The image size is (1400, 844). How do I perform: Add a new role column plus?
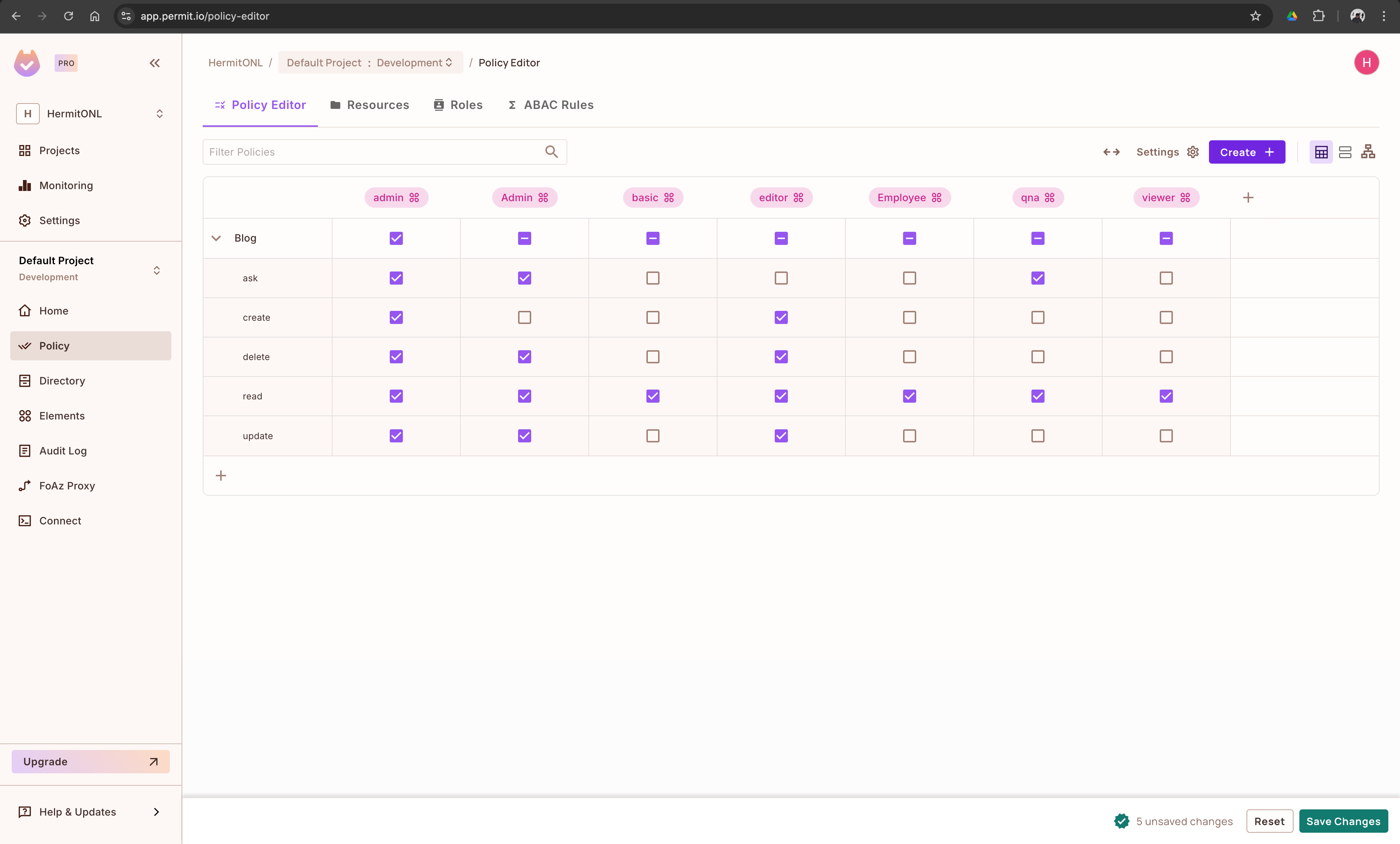[x=1248, y=198]
